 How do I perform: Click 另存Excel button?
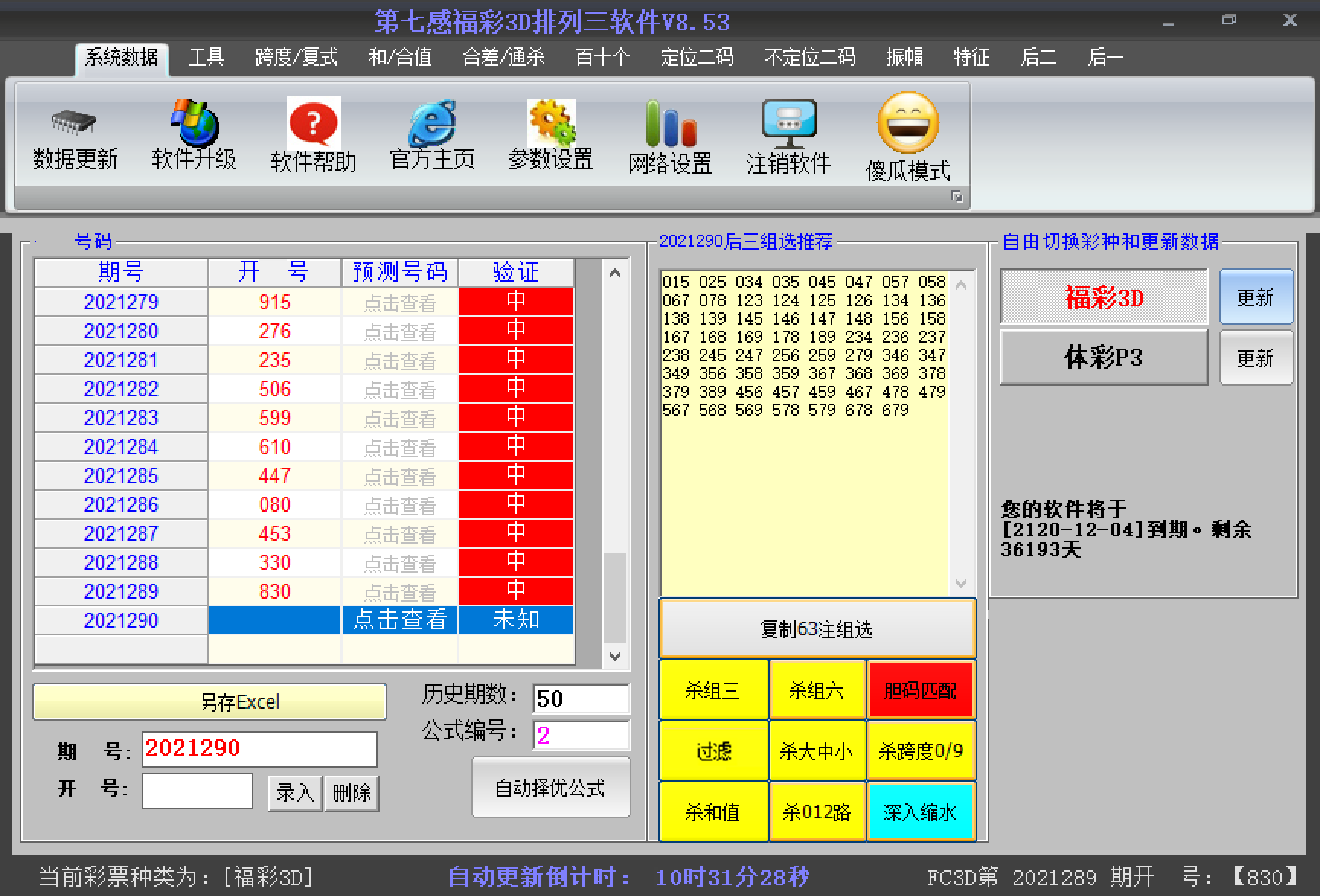coord(210,702)
